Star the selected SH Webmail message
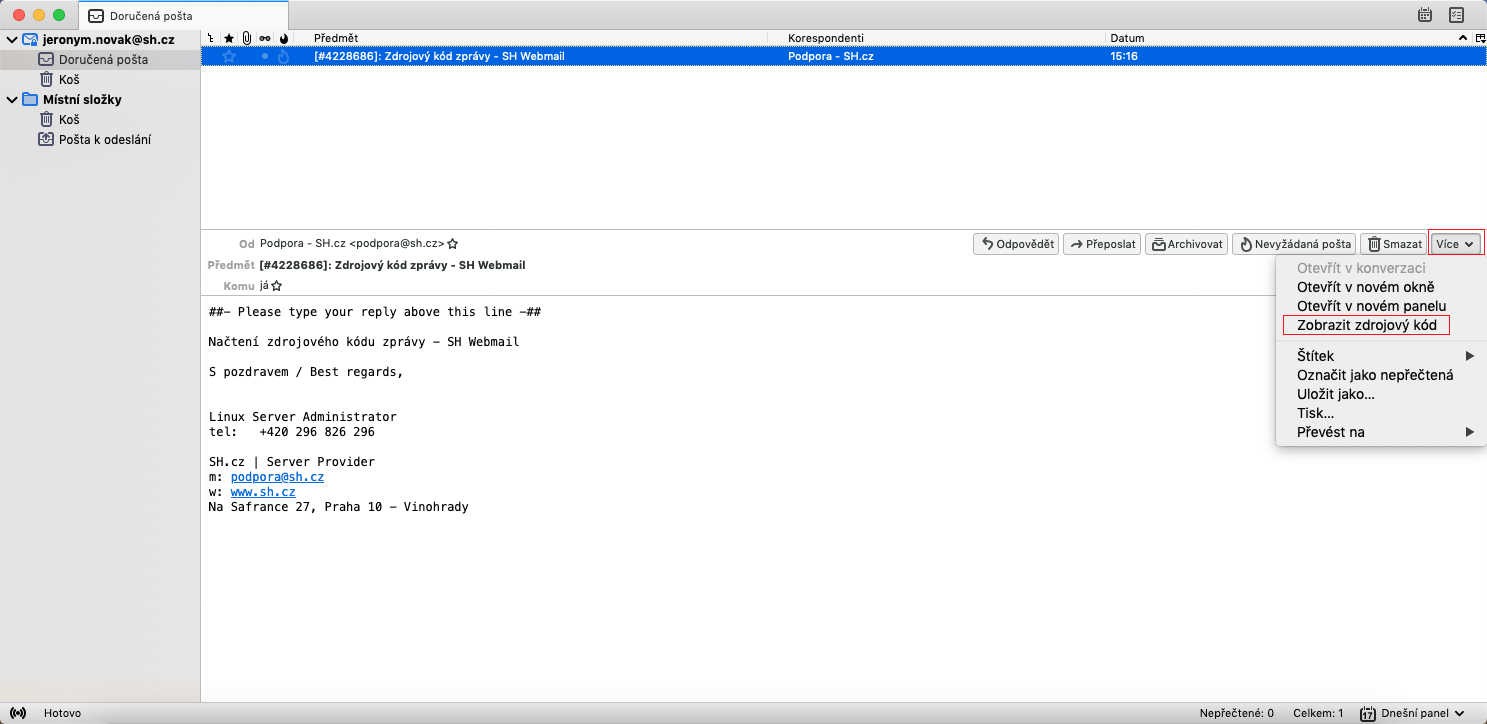1487x724 pixels. coord(229,57)
